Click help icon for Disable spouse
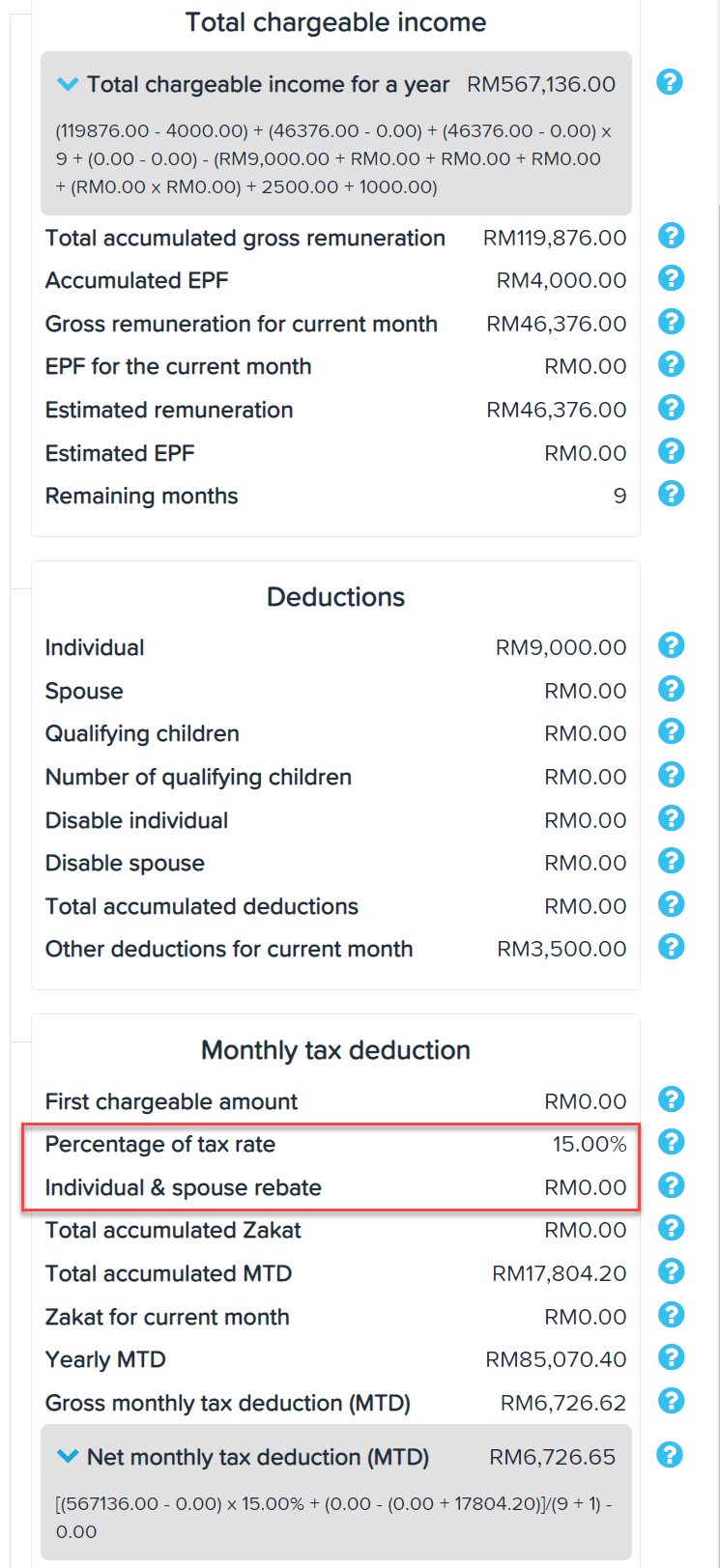The image size is (720, 1568). [671, 861]
